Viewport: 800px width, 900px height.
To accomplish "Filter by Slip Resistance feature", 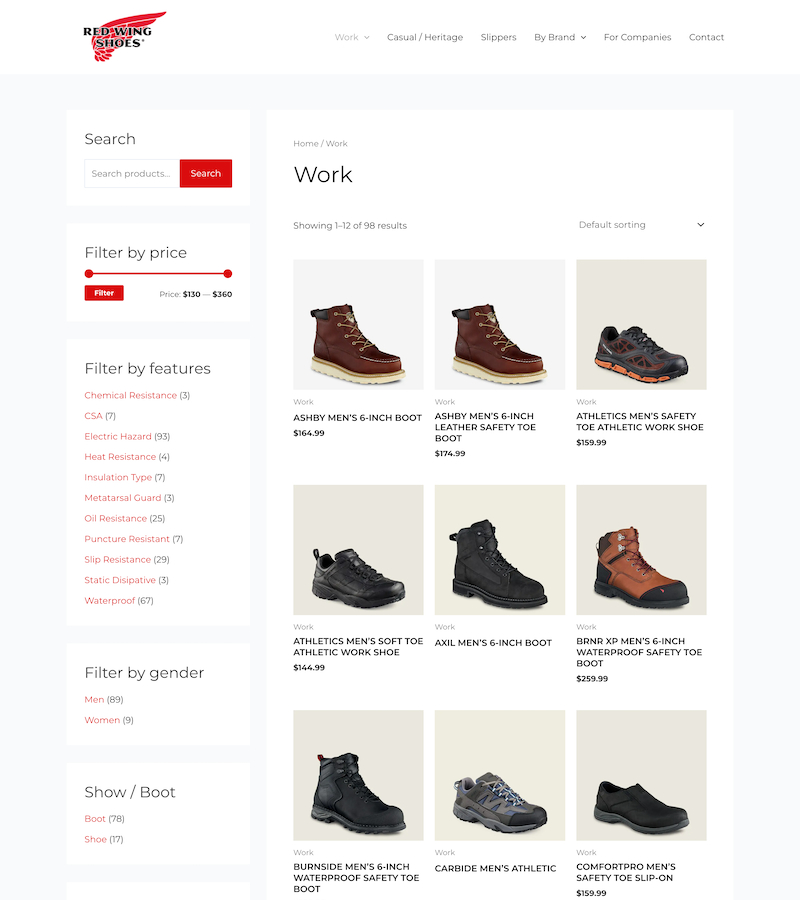I will click(x=117, y=560).
